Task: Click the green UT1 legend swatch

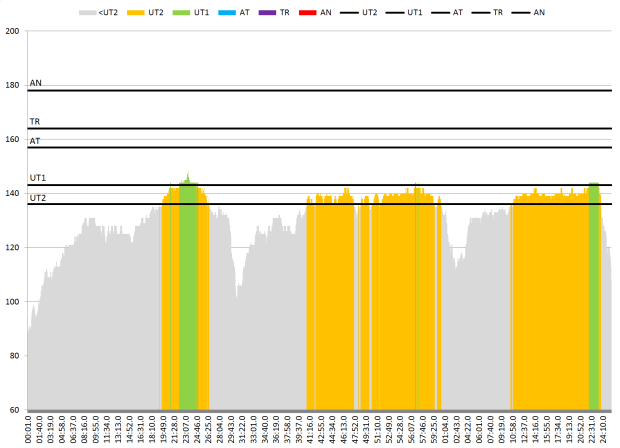Action: click(x=182, y=12)
